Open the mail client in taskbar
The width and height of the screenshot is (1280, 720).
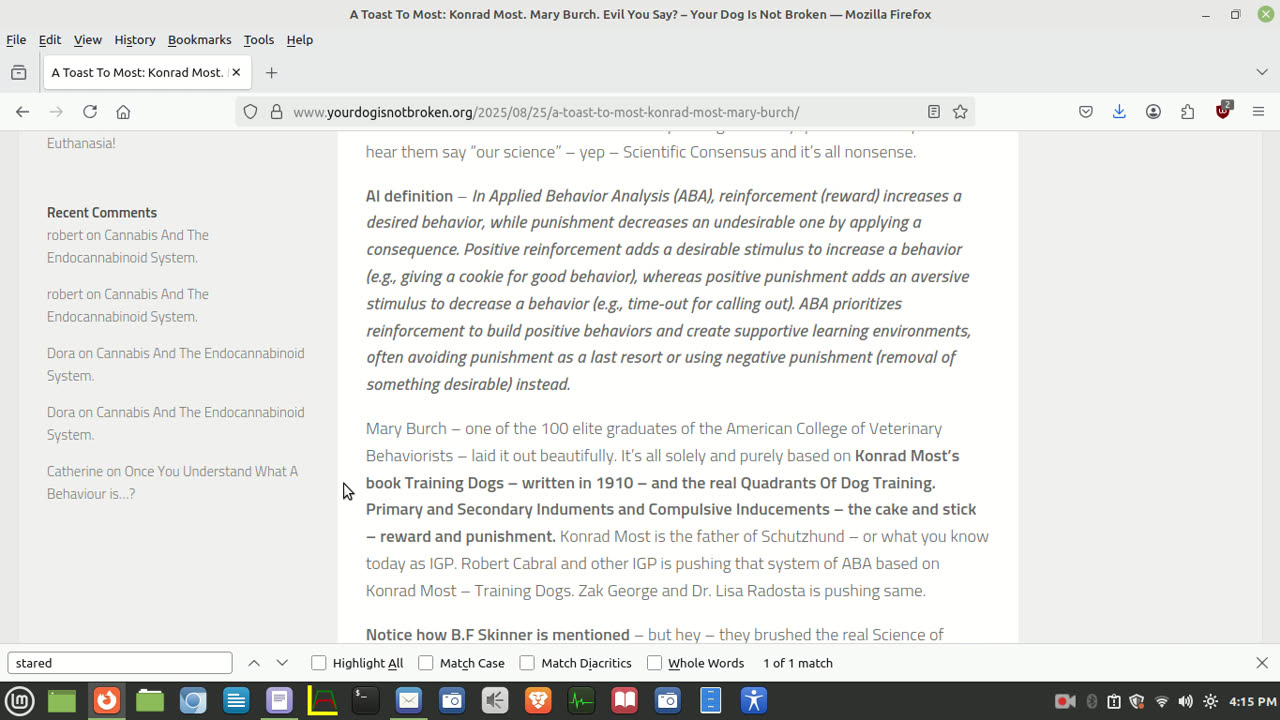pyautogui.click(x=409, y=701)
